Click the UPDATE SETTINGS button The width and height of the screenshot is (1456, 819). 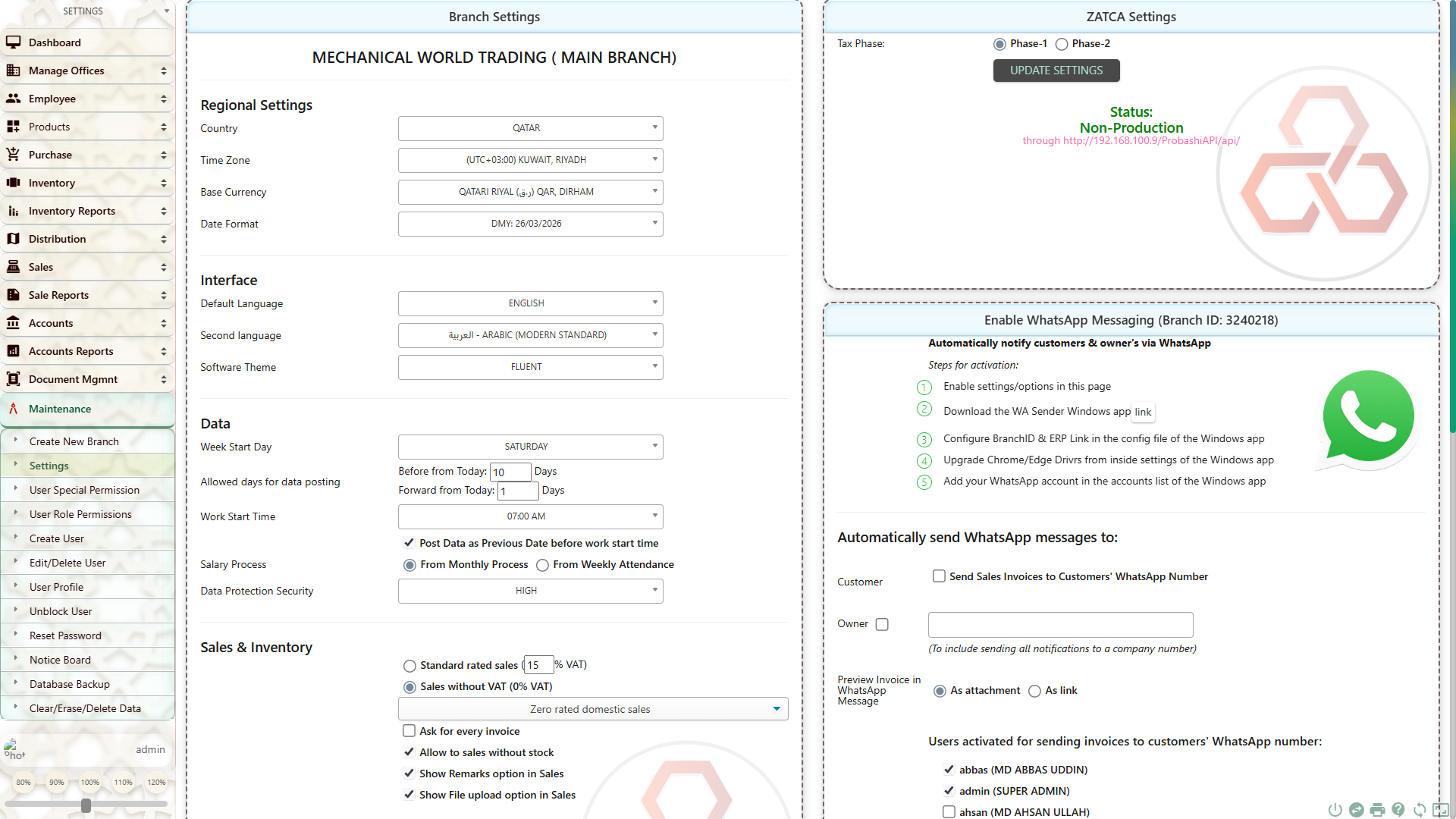point(1056,71)
